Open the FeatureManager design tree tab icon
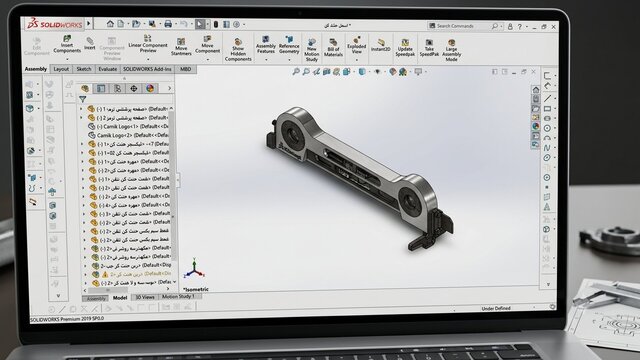The height and width of the screenshot is (360, 640). pos(85,88)
